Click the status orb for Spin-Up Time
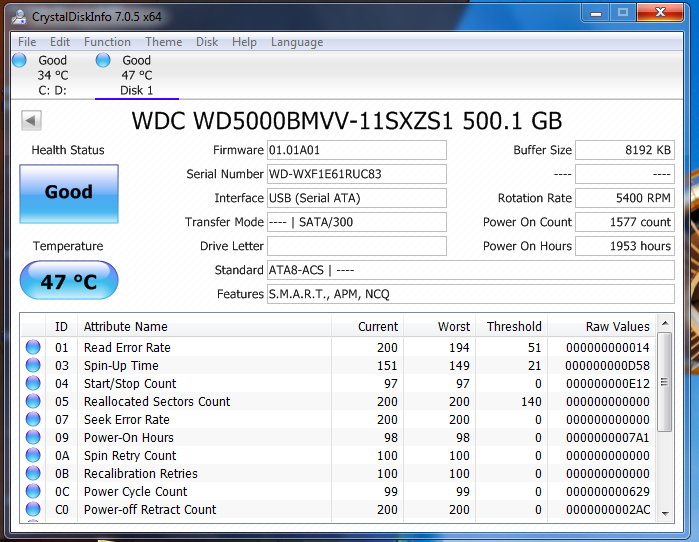The image size is (699, 542). (33, 365)
